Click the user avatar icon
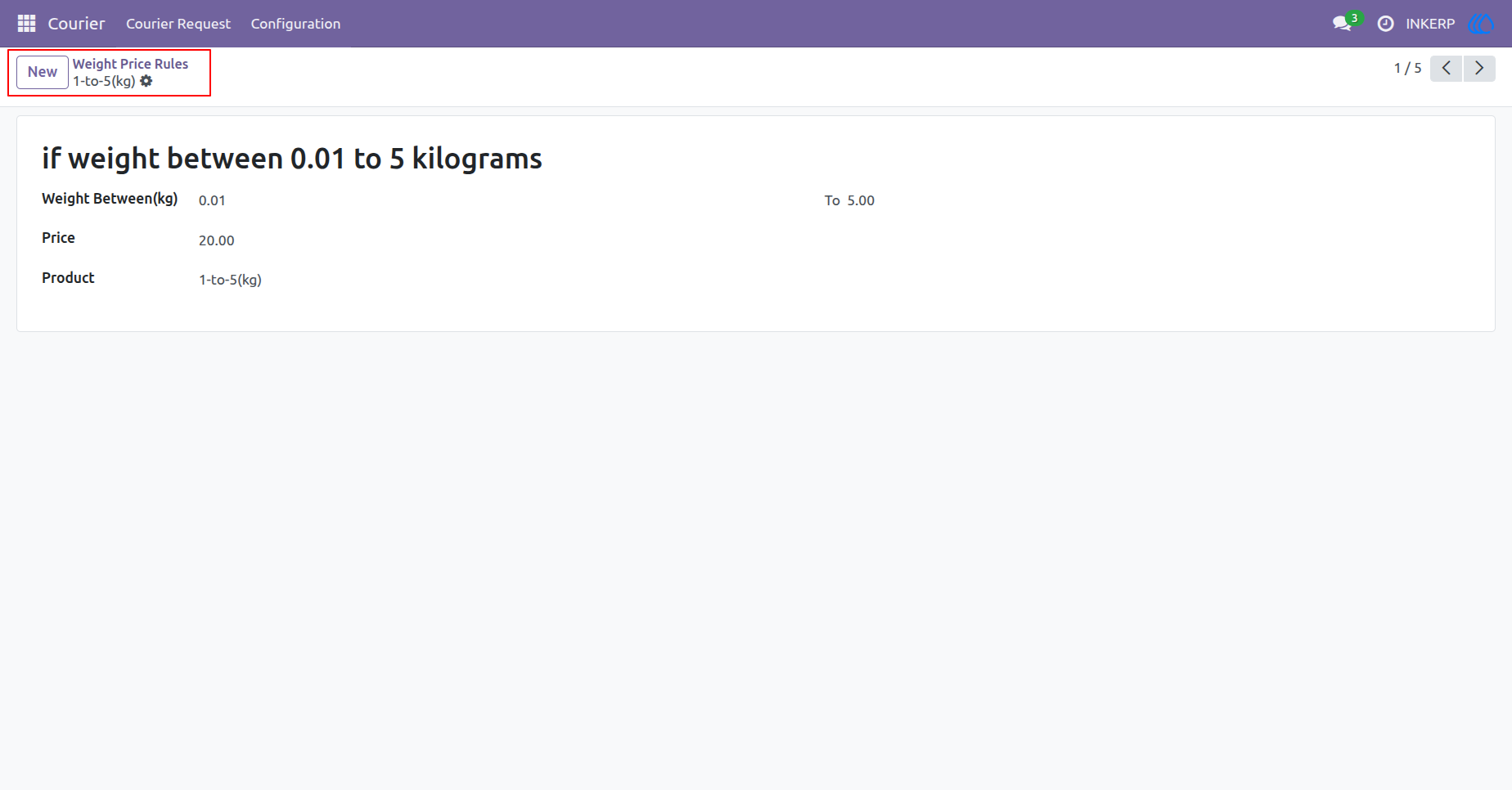The image size is (1512, 790). pos(1482,24)
